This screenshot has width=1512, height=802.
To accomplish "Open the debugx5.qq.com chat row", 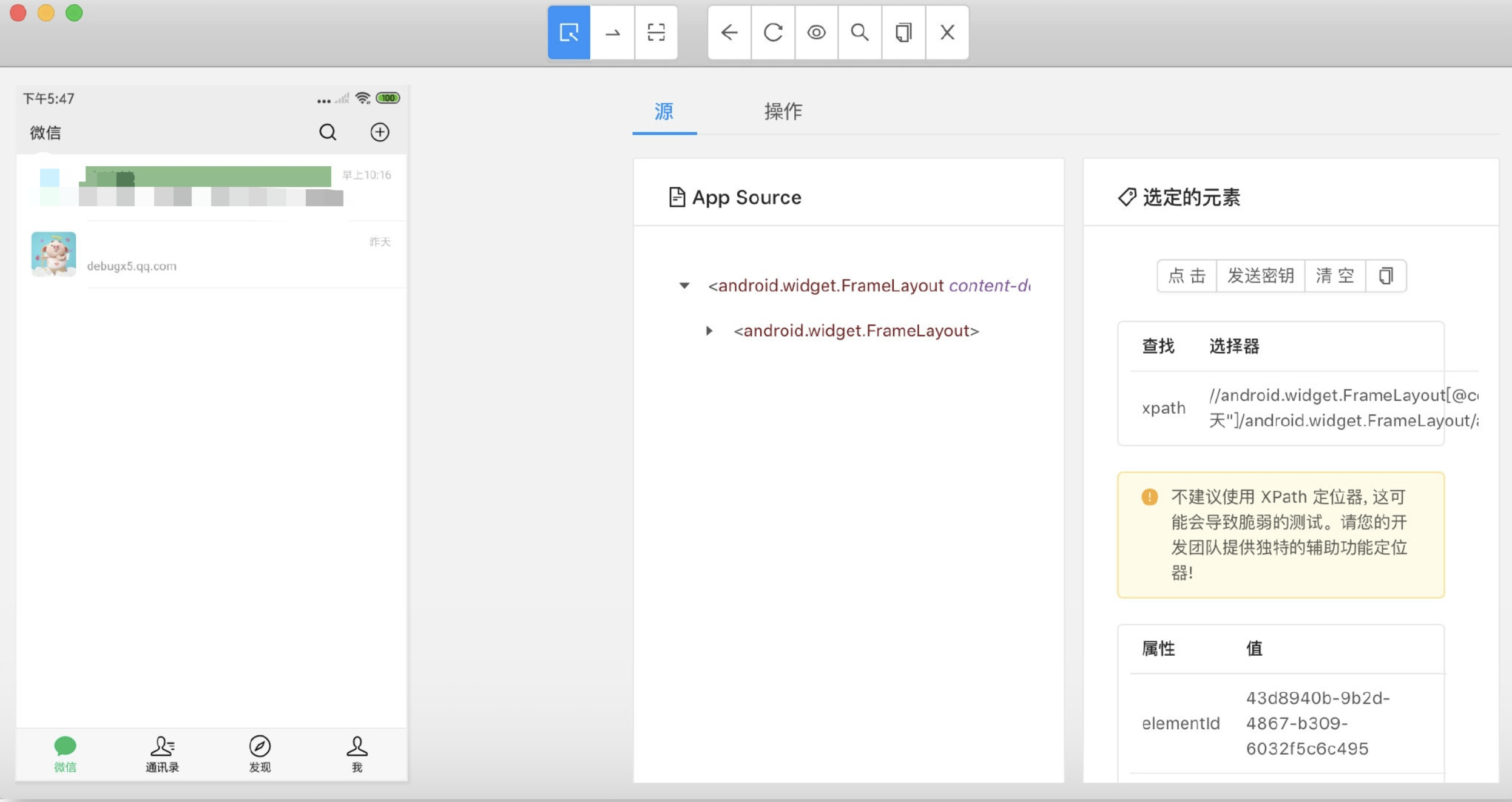I will [212, 255].
